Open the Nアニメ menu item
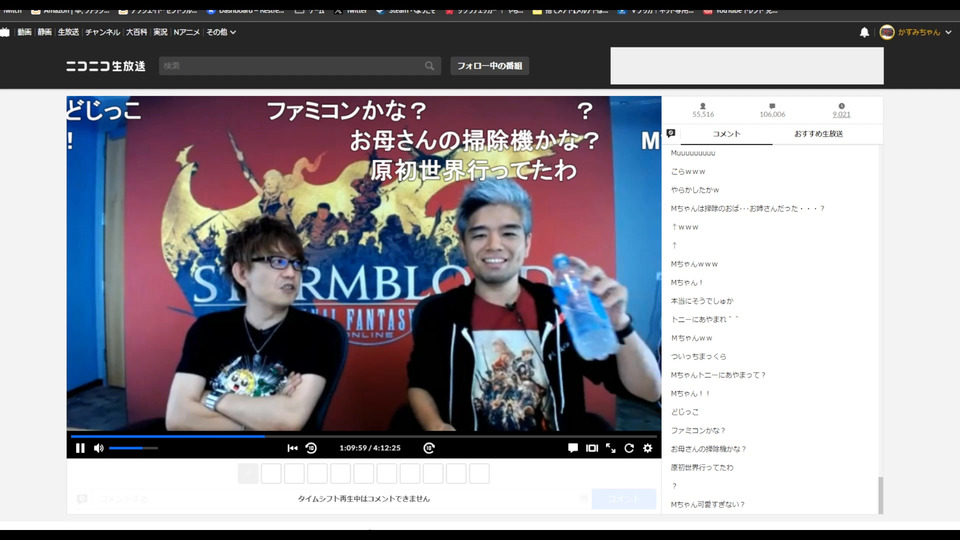This screenshot has height=540, width=960. (x=187, y=32)
